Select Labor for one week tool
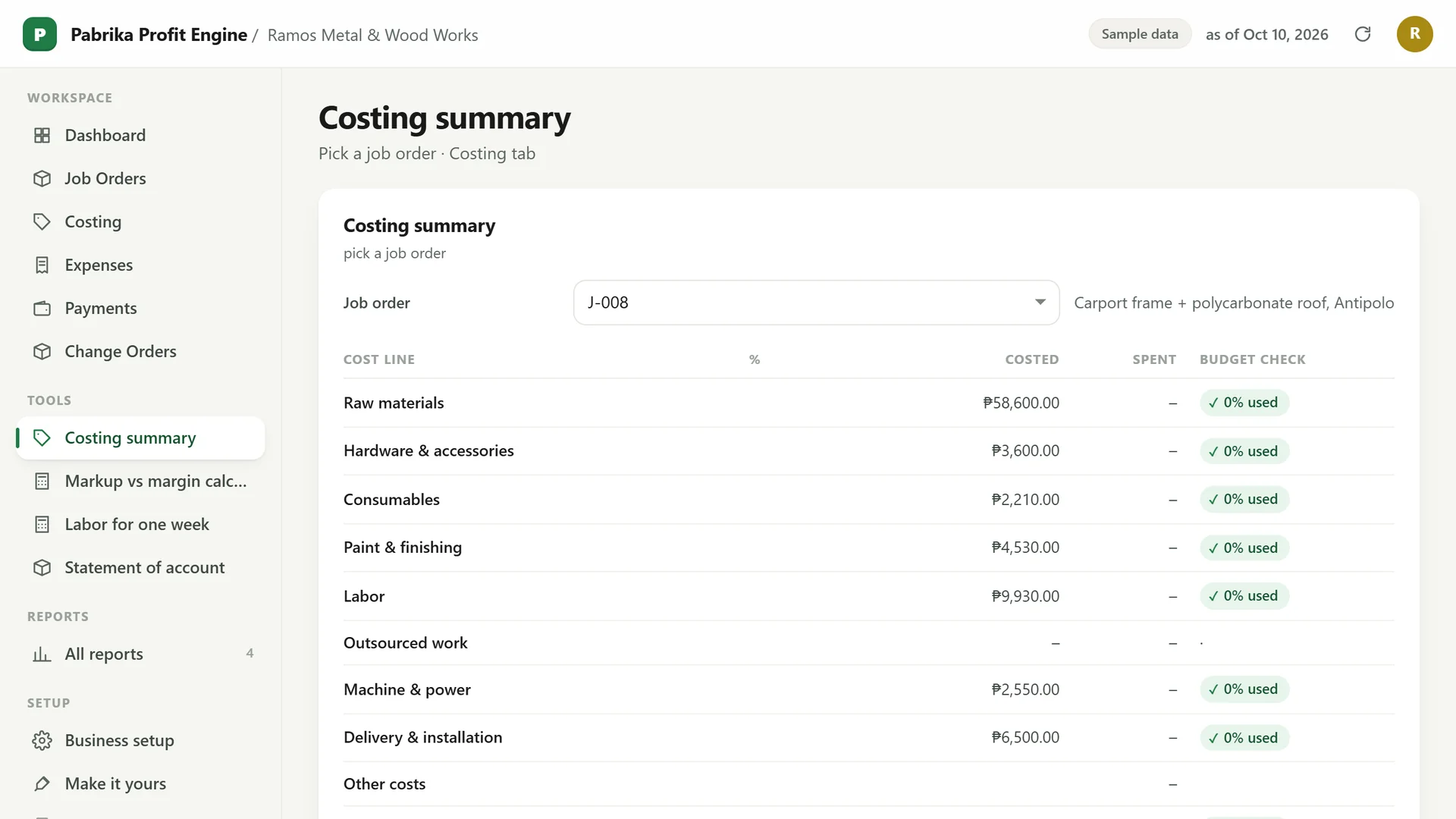 point(140,524)
